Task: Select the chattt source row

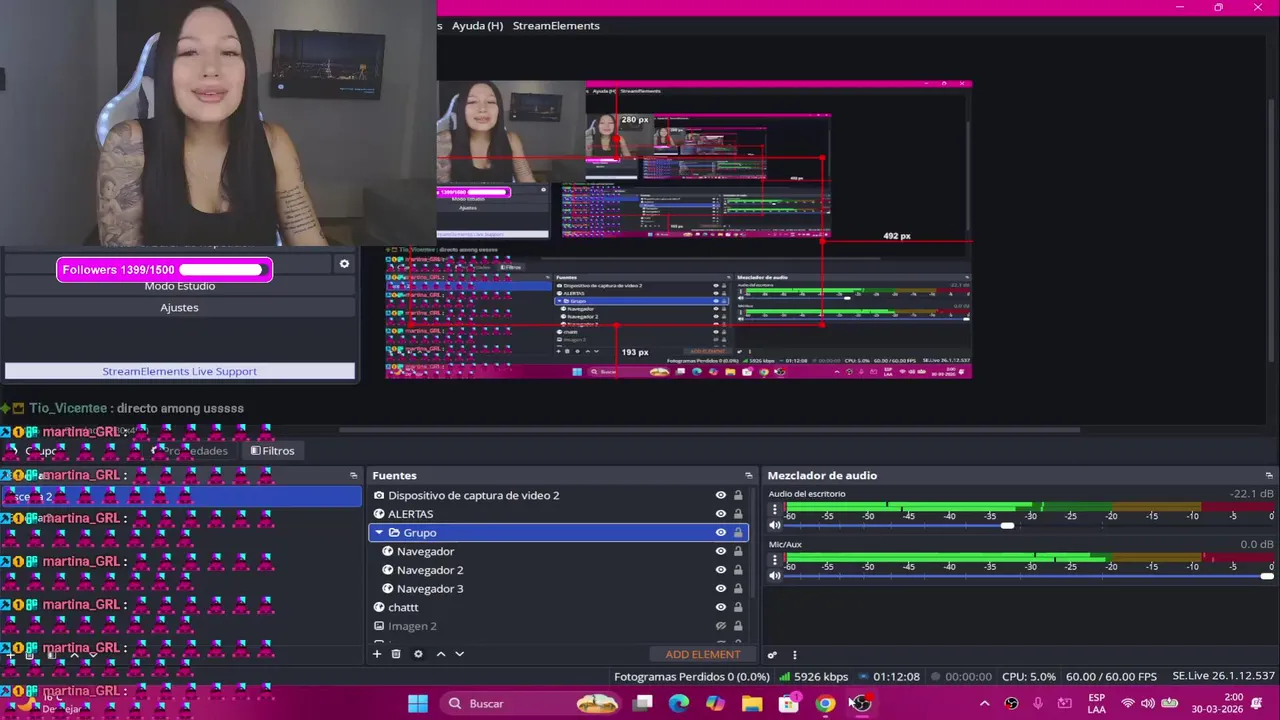Action: click(559, 607)
